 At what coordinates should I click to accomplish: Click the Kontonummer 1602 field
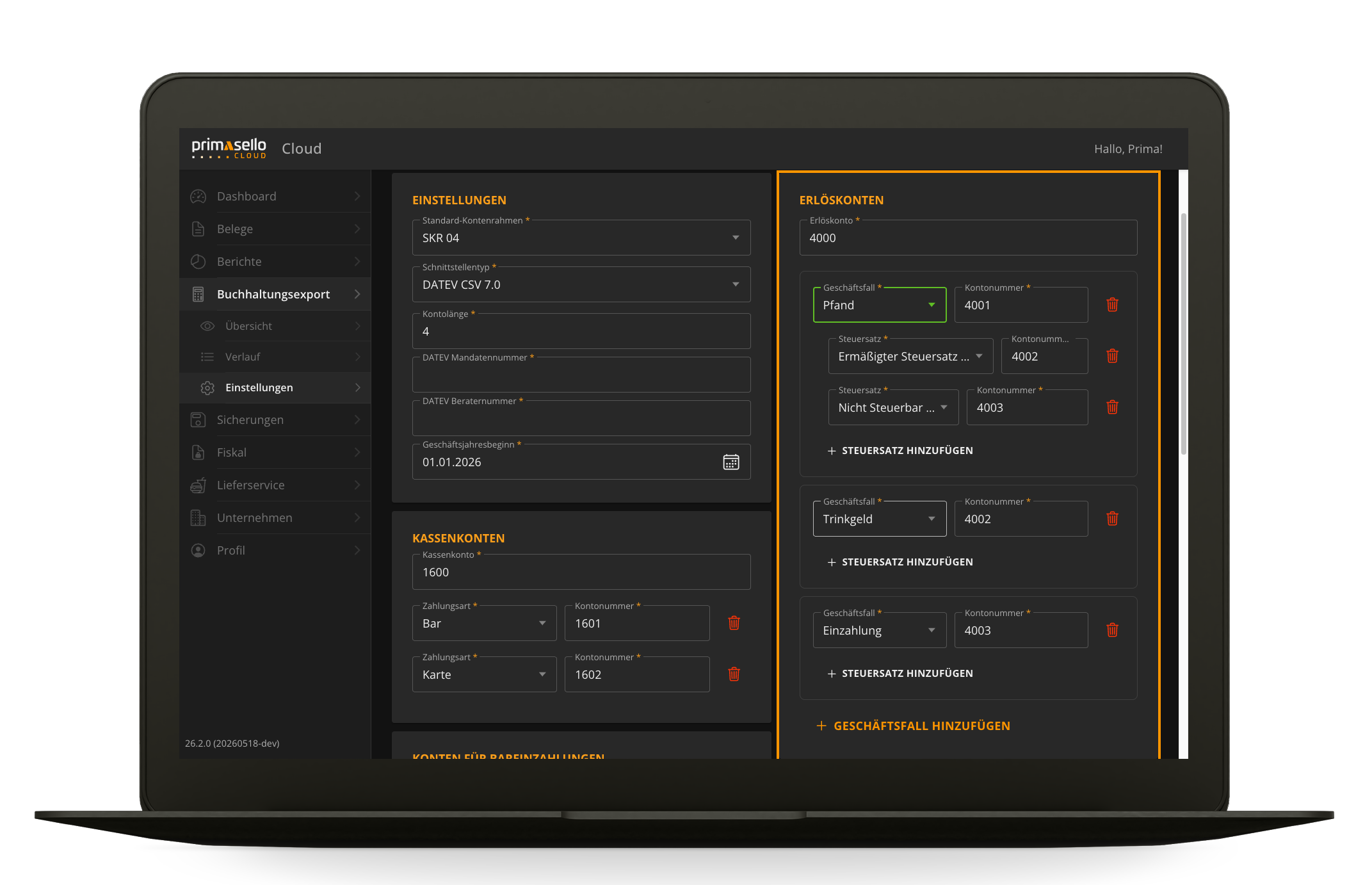(x=637, y=674)
